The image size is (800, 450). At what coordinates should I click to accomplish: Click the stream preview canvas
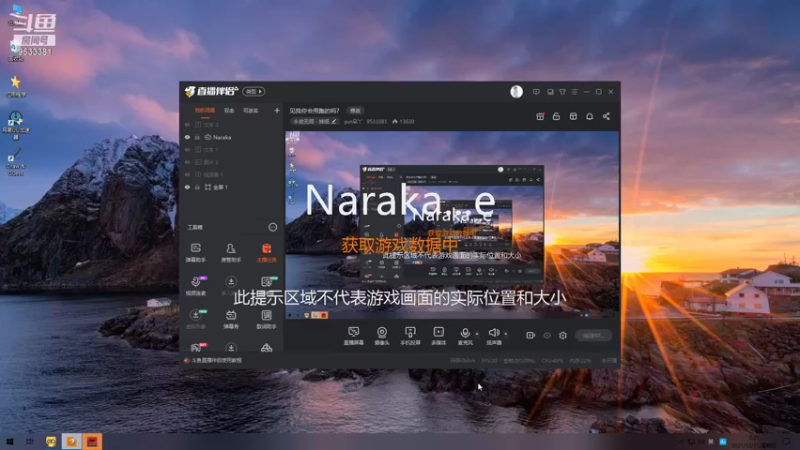452,226
